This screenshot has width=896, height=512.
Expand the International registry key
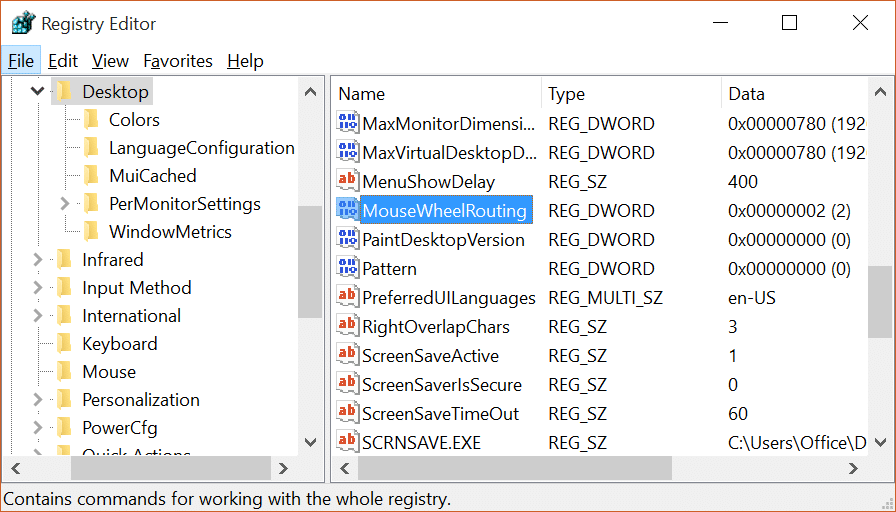point(38,316)
